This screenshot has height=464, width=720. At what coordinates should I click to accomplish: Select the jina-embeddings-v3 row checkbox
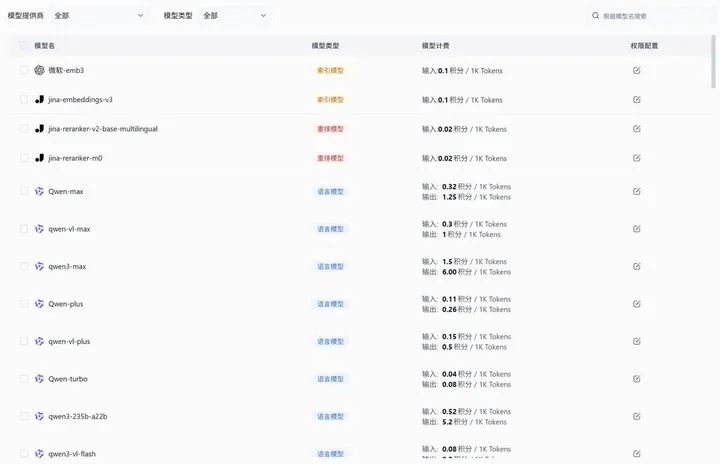(x=24, y=100)
